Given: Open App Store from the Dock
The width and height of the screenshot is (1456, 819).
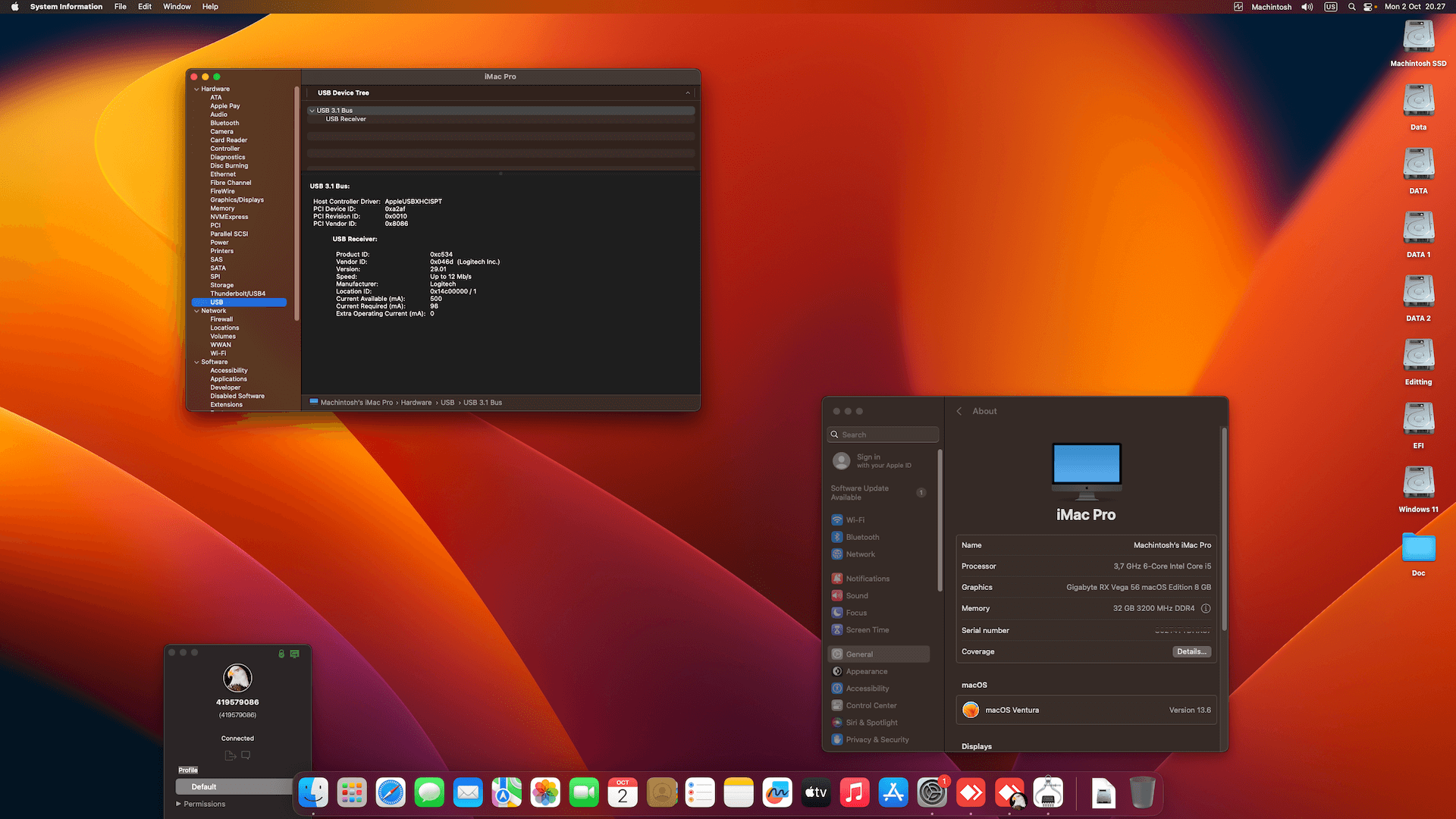Looking at the screenshot, I should click(x=893, y=792).
